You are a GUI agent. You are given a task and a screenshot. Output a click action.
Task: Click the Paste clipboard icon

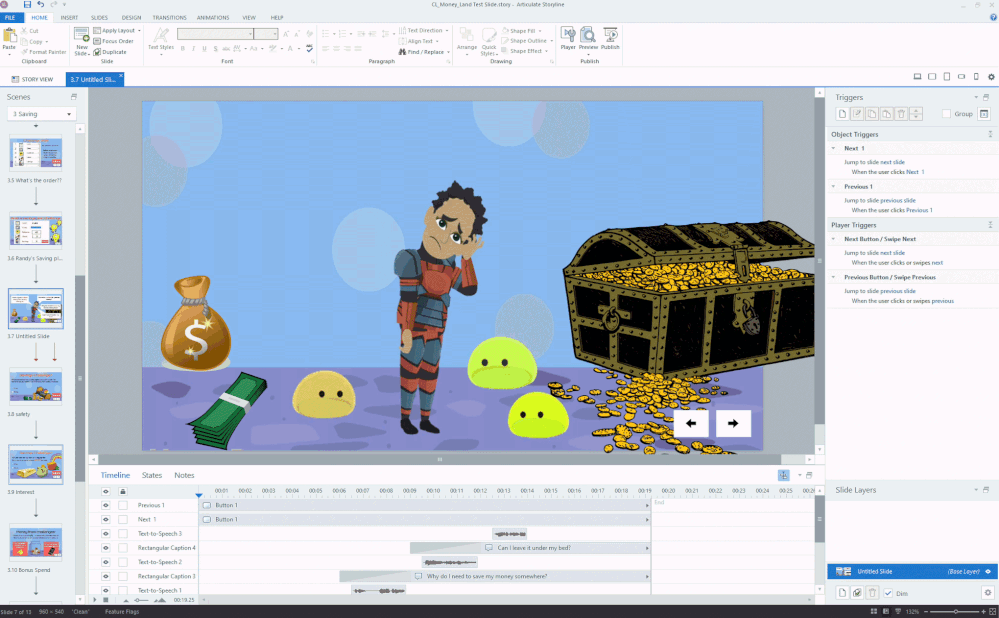click(x=9, y=36)
